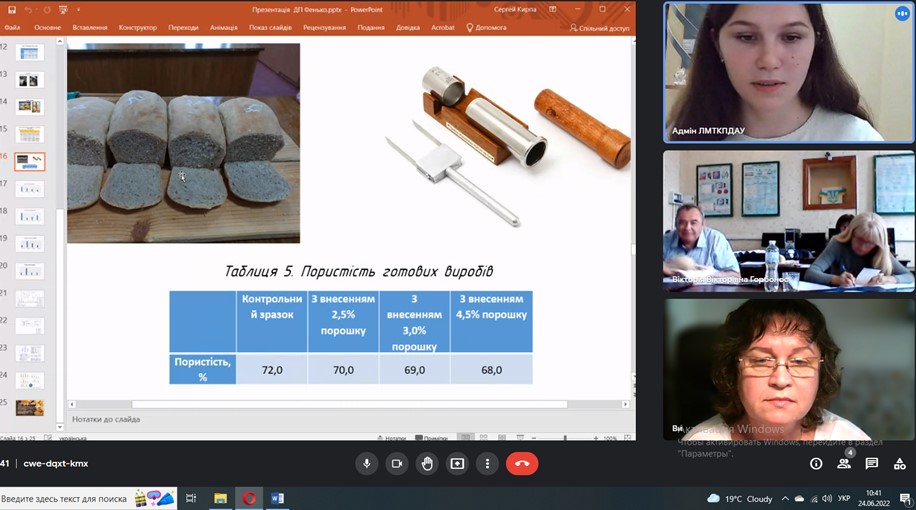
Task: Switch to Normal view icon in status bar
Action: tap(466, 438)
